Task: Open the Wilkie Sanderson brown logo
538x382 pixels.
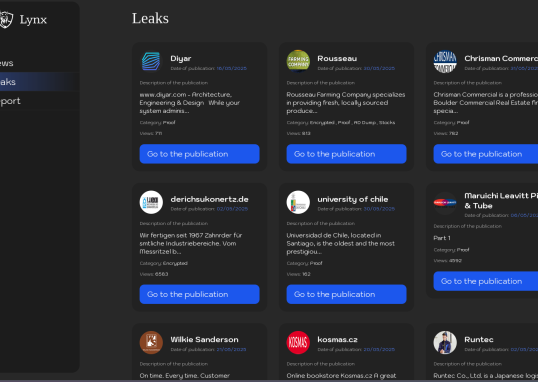Action: (x=151, y=342)
